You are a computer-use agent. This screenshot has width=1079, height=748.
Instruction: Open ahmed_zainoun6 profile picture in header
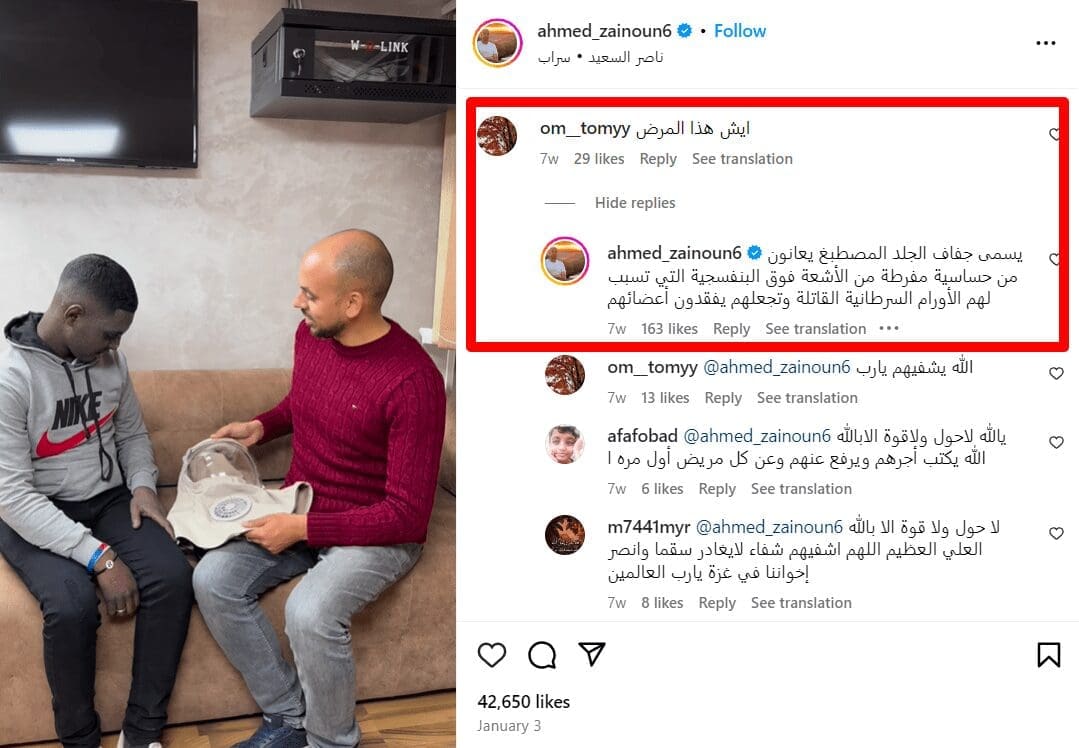497,43
